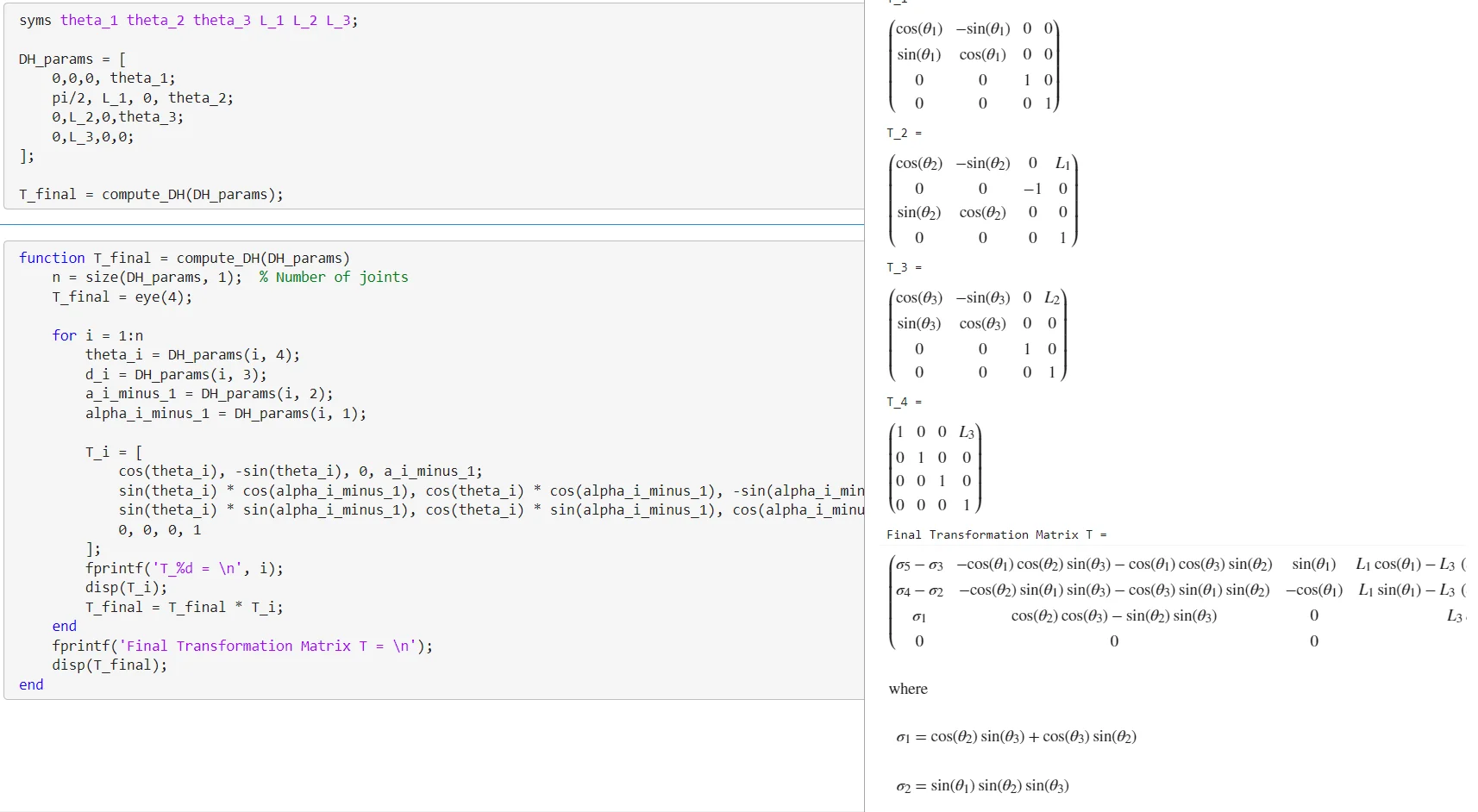Select the '% Number of joints' comment

[334, 278]
